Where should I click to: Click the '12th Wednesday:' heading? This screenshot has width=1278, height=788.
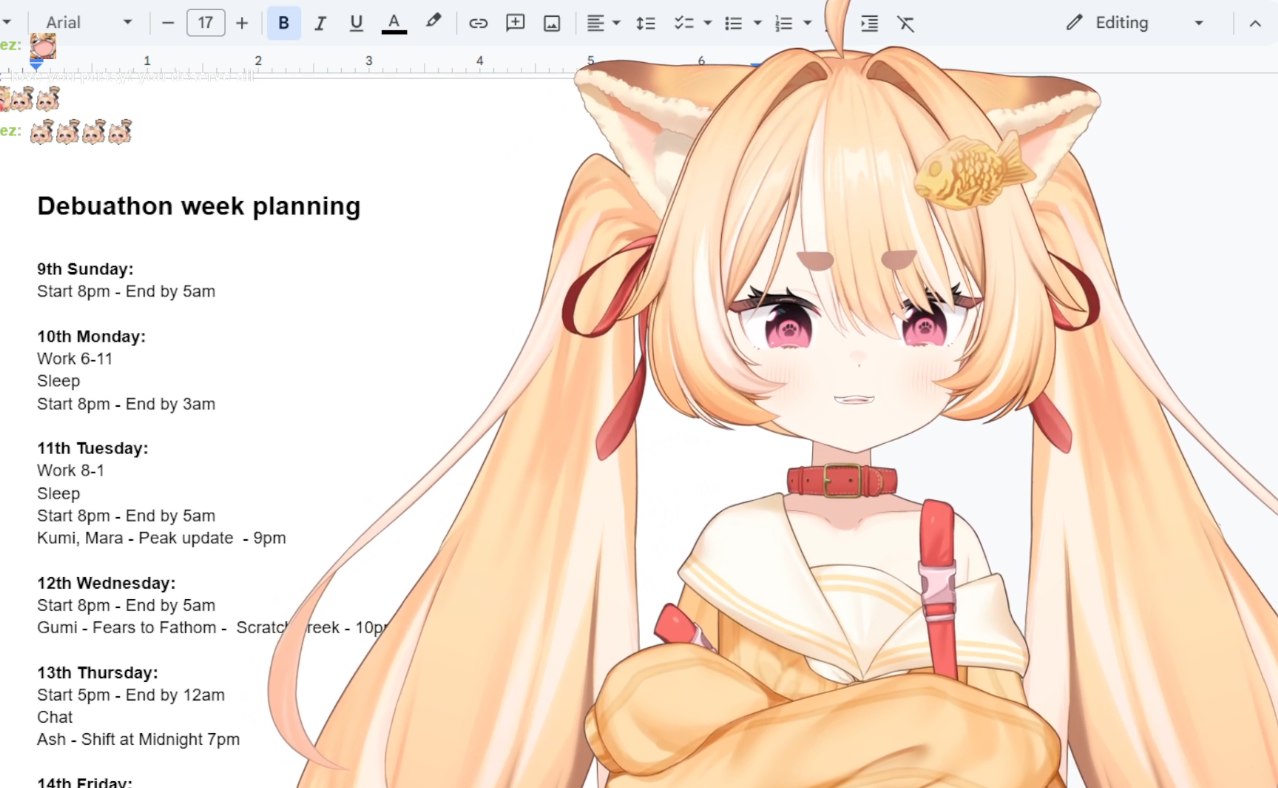click(x=106, y=583)
